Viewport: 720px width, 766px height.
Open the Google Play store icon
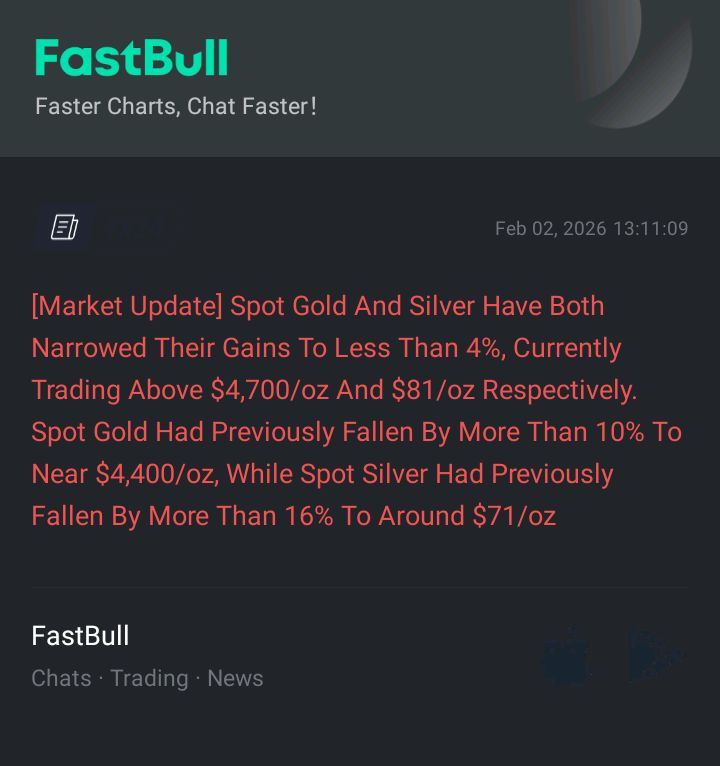[655, 655]
